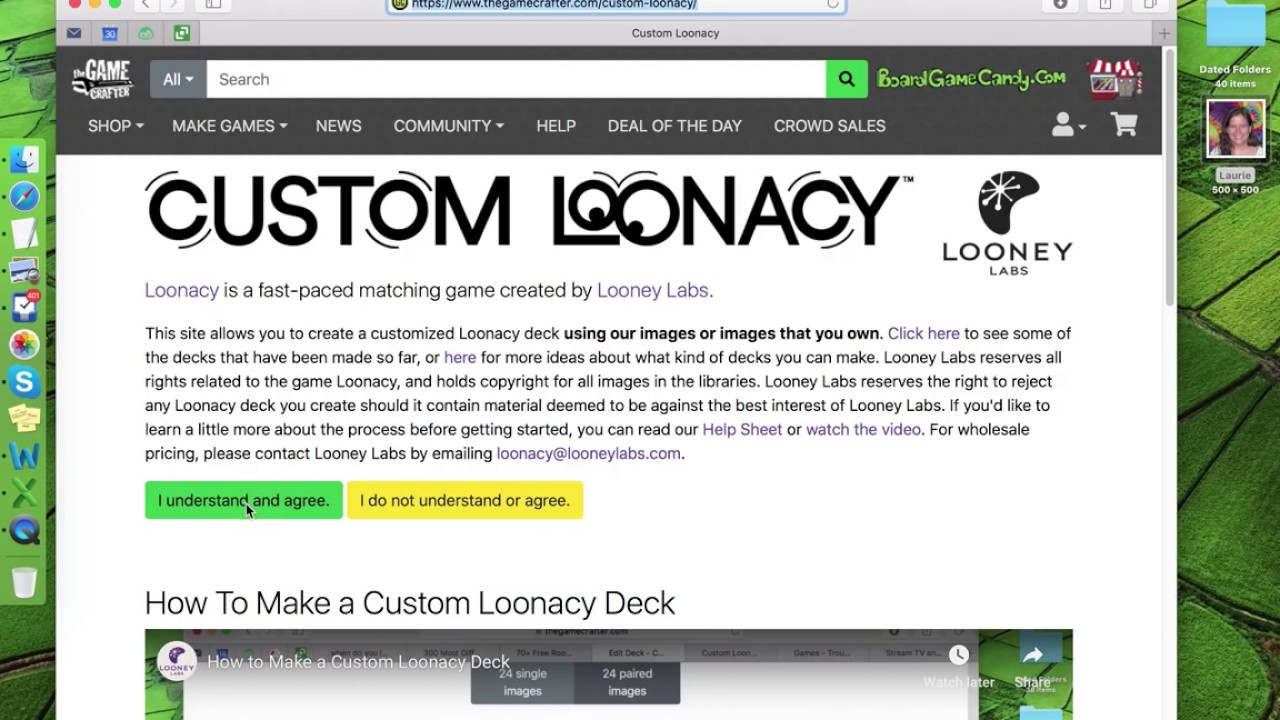Image resolution: width=1280 pixels, height=720 pixels.
Task: Open Finder from the Dock
Action: click(25, 159)
